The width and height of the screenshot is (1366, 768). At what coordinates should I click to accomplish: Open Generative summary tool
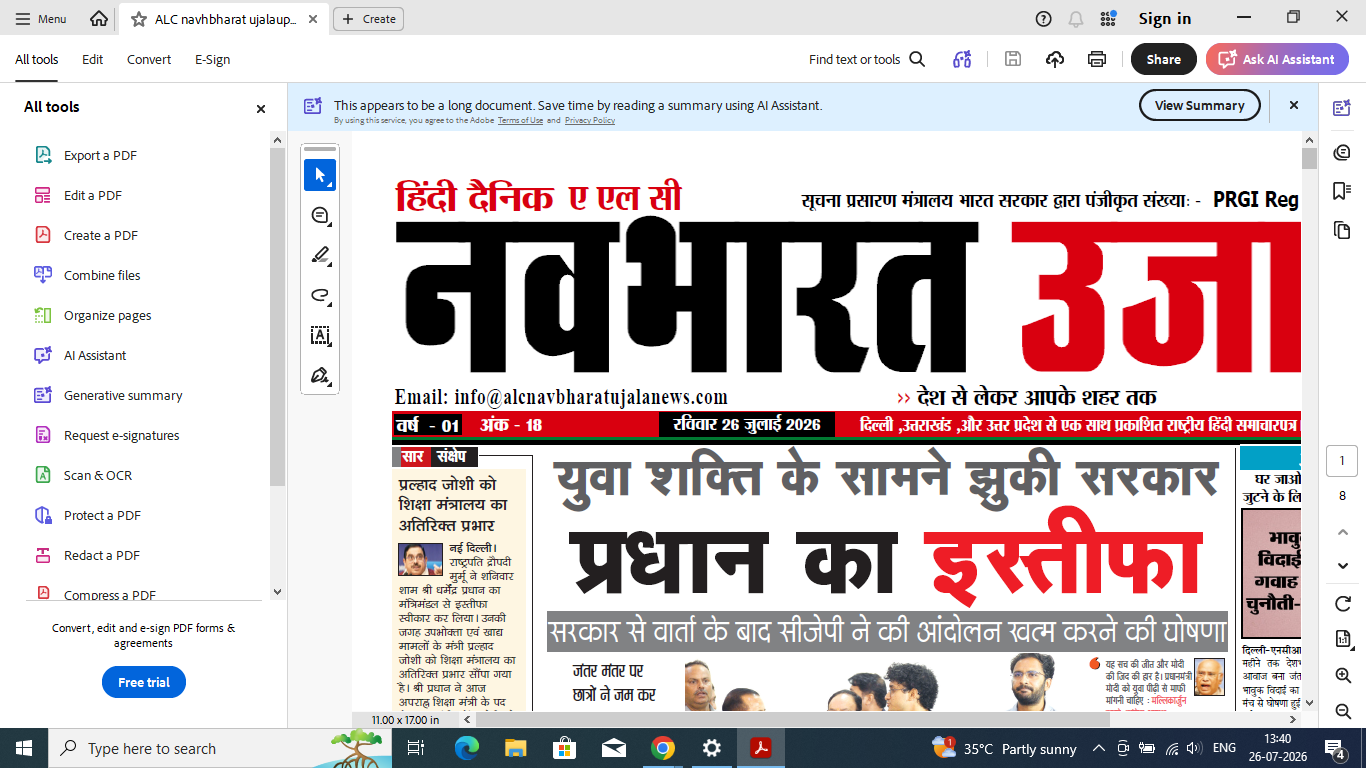(x=123, y=395)
